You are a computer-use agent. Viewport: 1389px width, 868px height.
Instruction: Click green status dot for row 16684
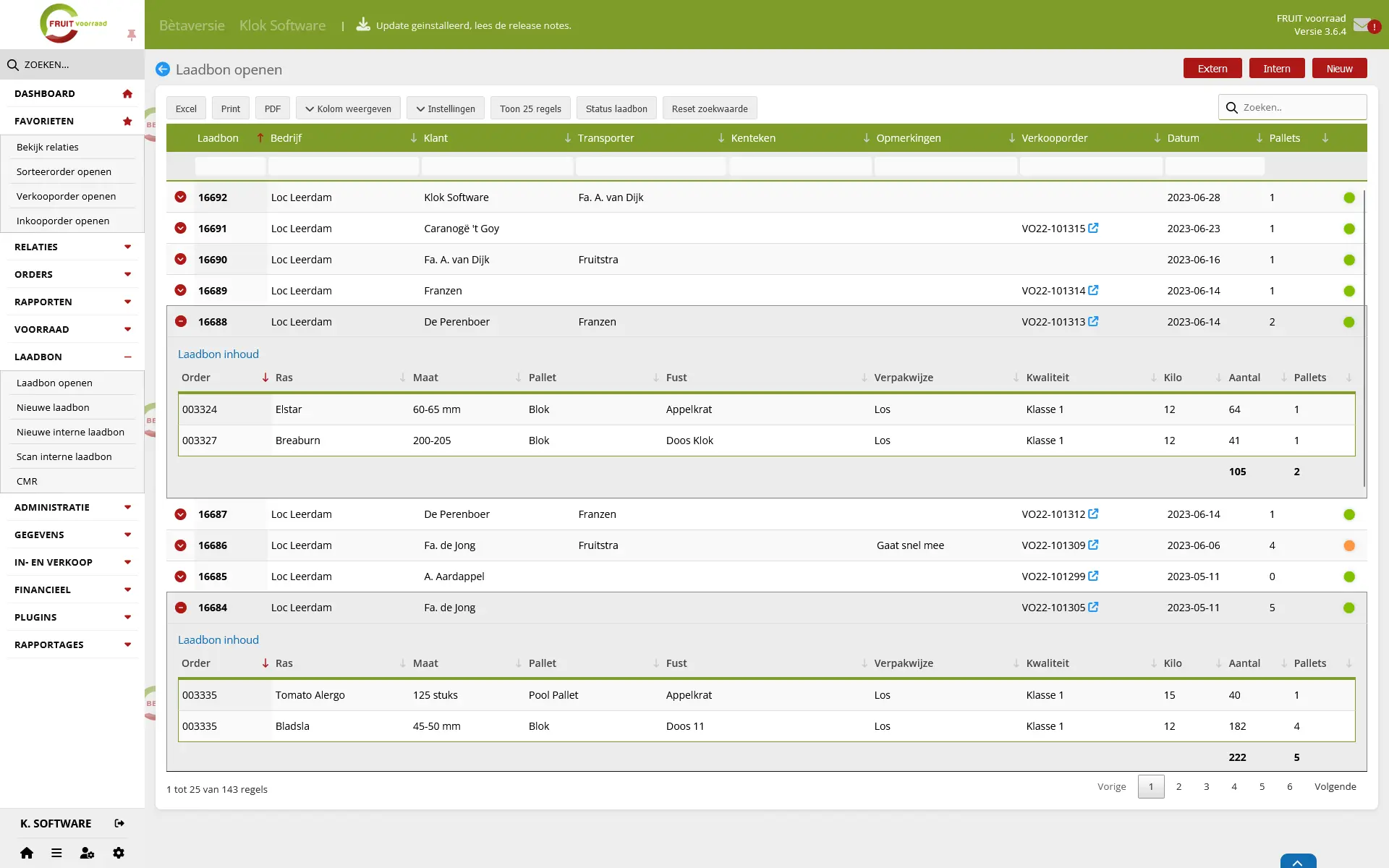tap(1349, 608)
